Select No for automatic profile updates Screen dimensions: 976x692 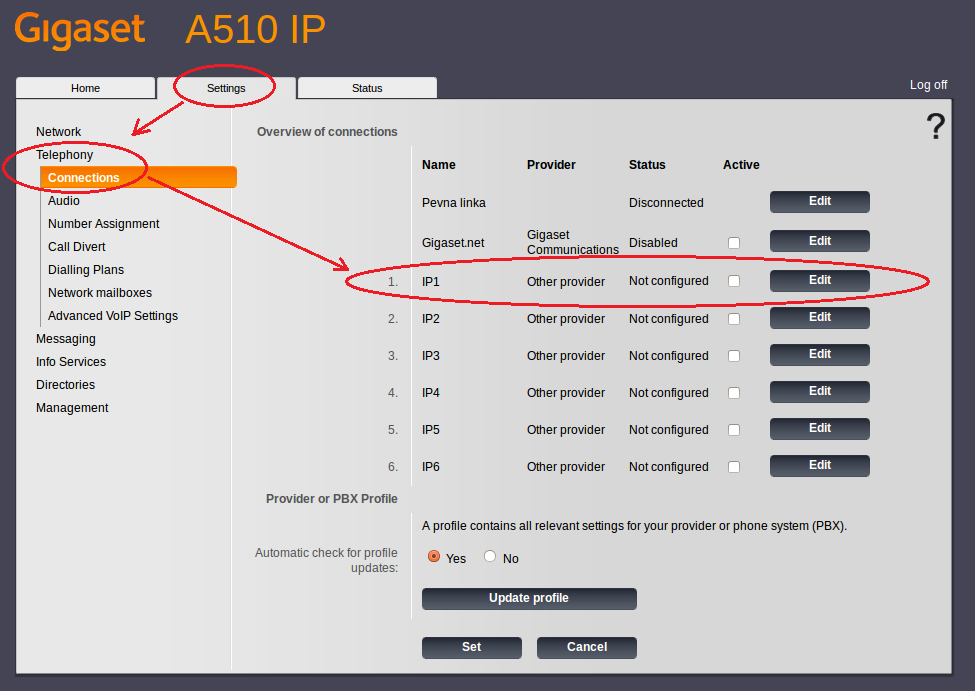(x=490, y=557)
